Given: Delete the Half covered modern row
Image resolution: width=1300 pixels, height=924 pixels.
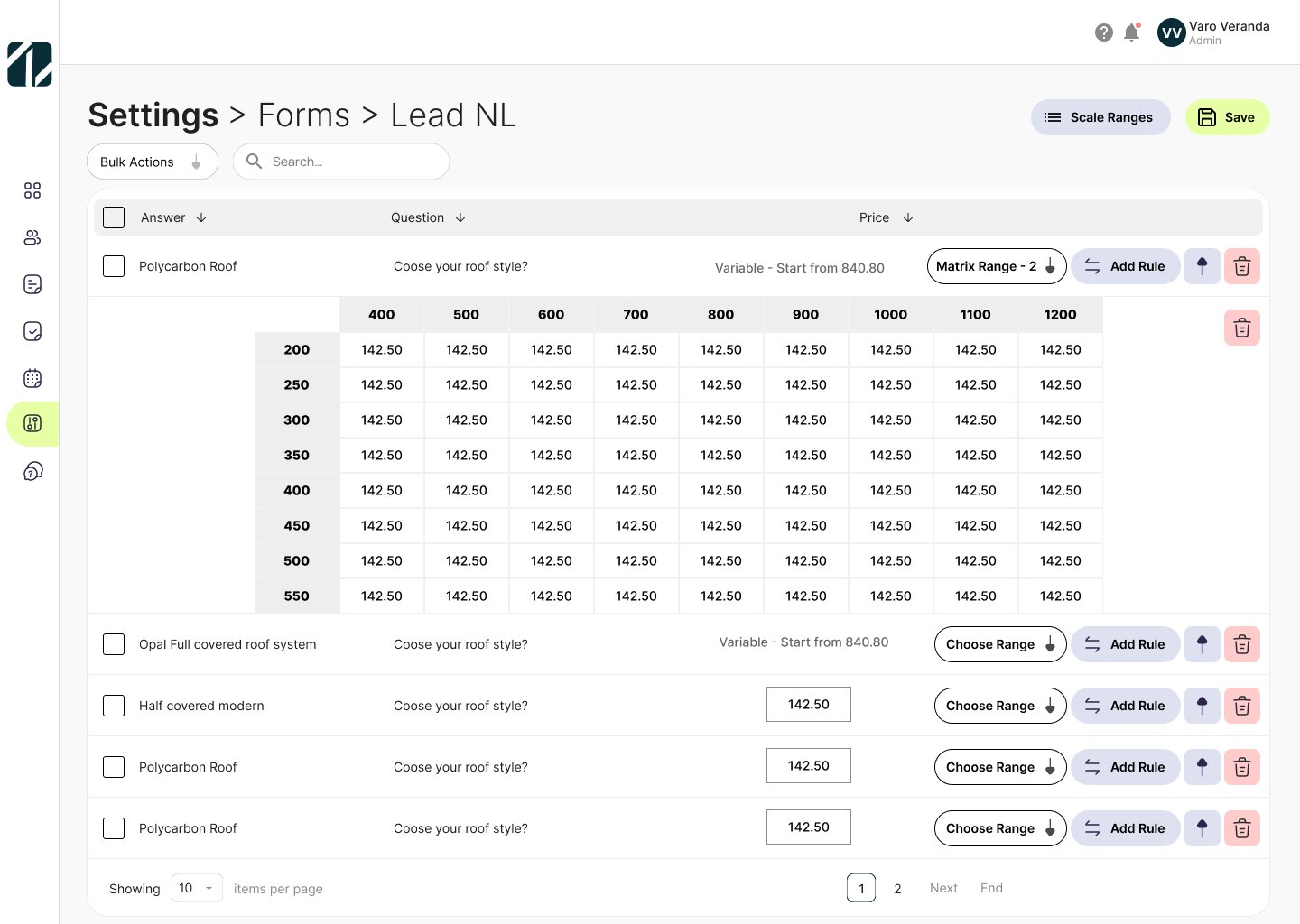Looking at the screenshot, I should (x=1241, y=706).
